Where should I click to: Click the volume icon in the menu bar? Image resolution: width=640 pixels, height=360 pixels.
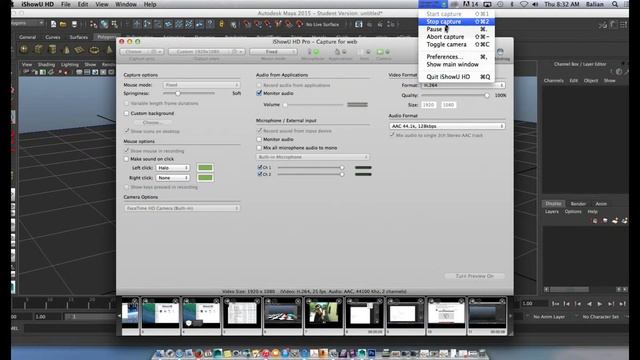point(535,4)
